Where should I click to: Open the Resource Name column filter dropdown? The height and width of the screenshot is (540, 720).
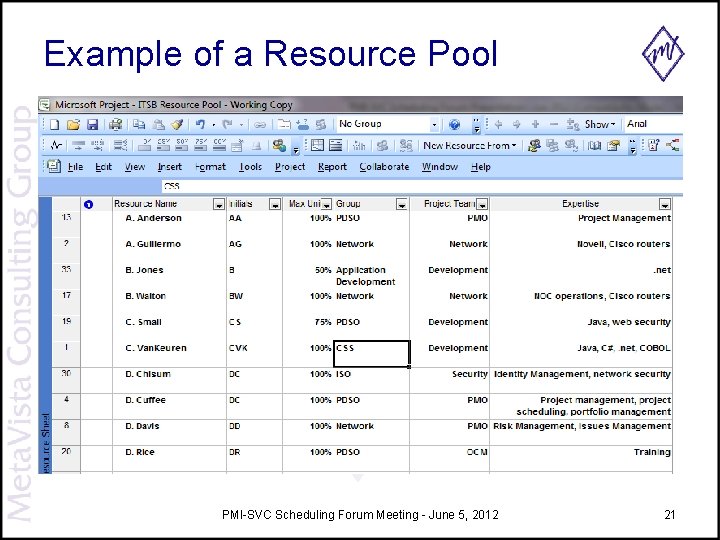click(x=219, y=205)
